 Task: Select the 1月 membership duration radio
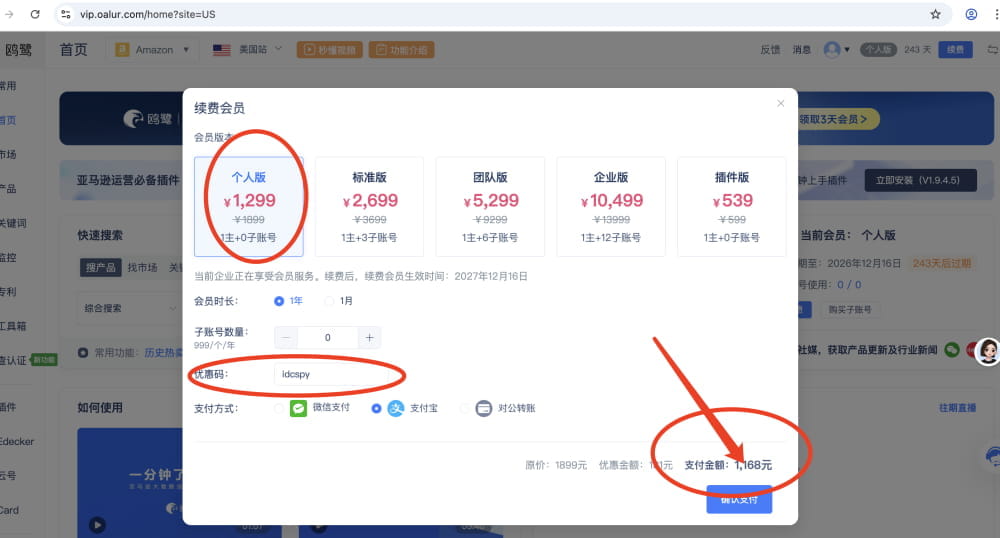click(329, 301)
